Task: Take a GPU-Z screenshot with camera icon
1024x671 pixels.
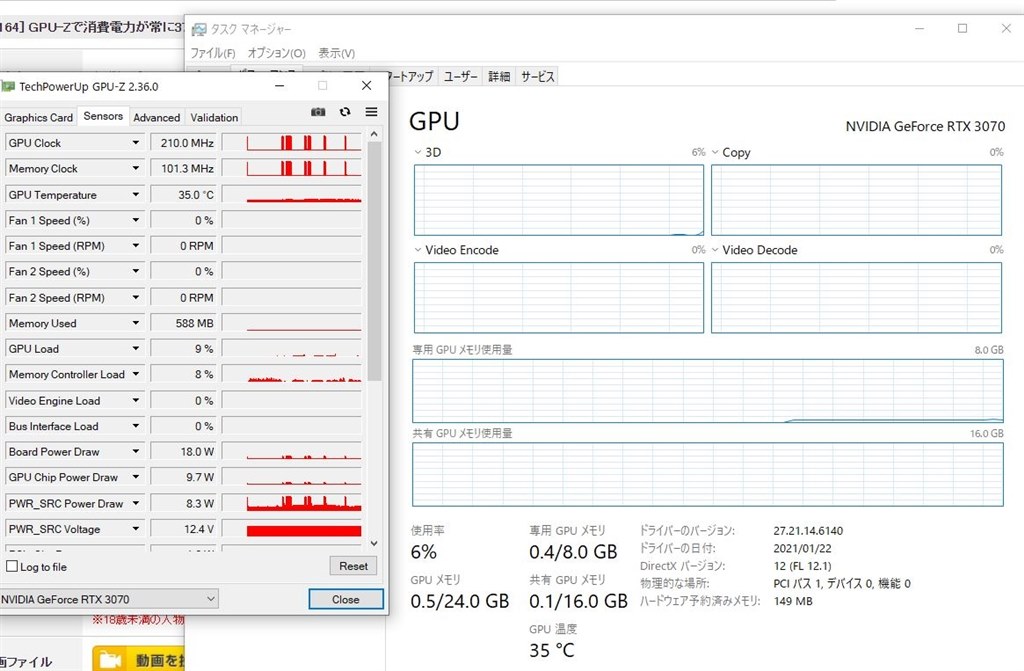Action: pos(318,112)
